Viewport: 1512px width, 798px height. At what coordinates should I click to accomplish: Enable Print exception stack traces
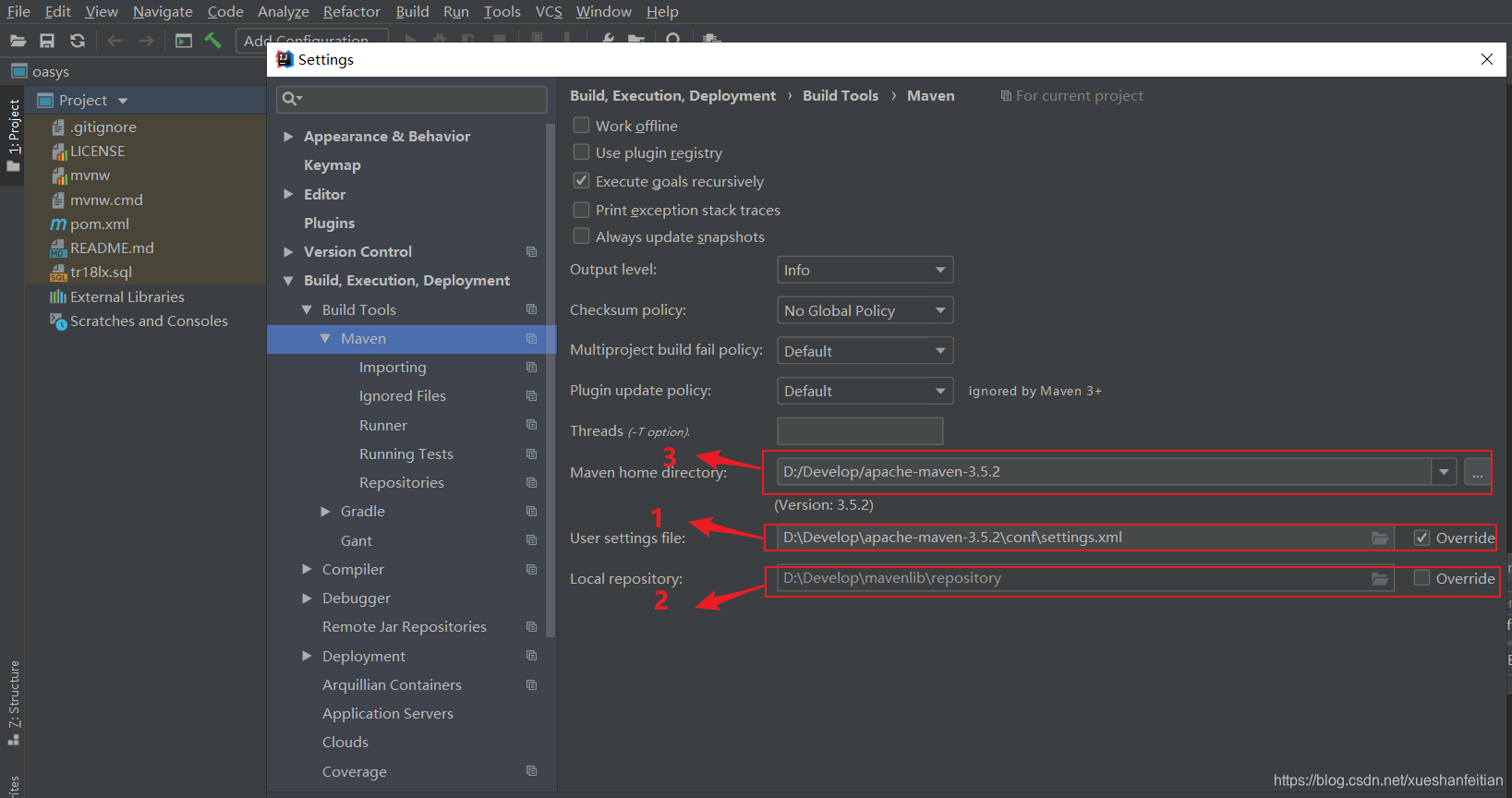point(581,210)
